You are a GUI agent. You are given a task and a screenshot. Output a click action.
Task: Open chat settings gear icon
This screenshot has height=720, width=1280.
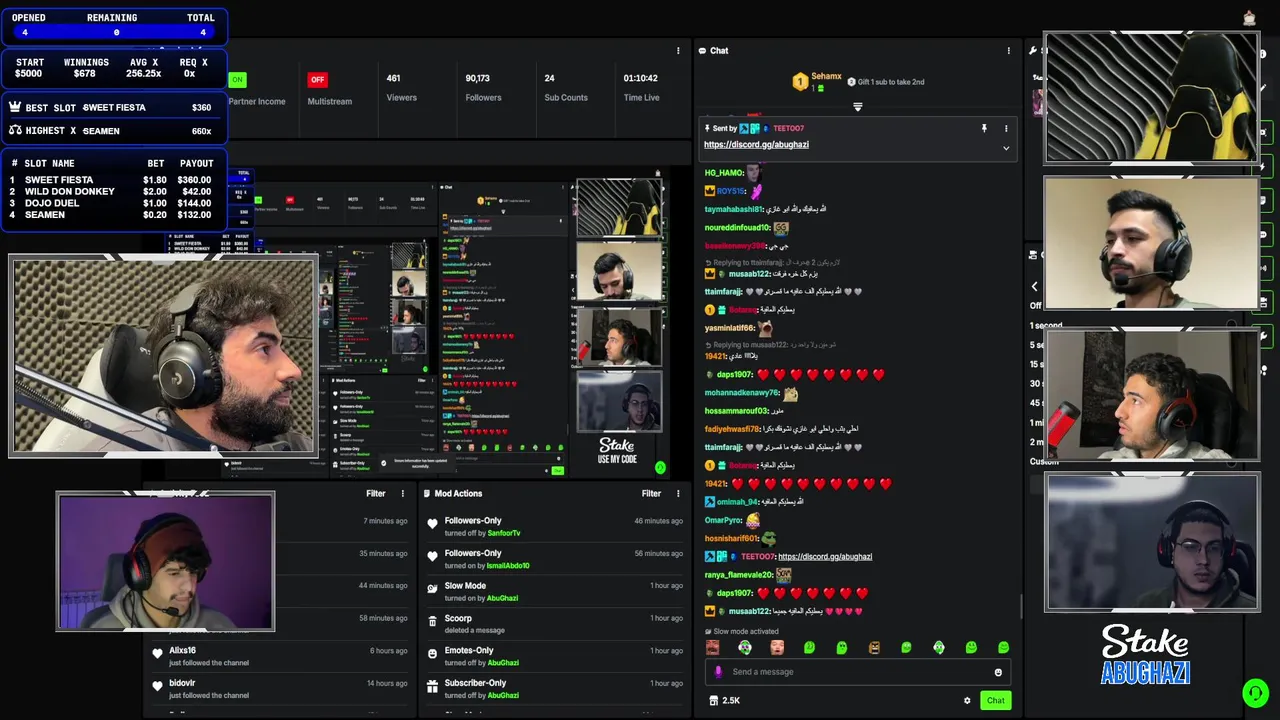[967, 701]
